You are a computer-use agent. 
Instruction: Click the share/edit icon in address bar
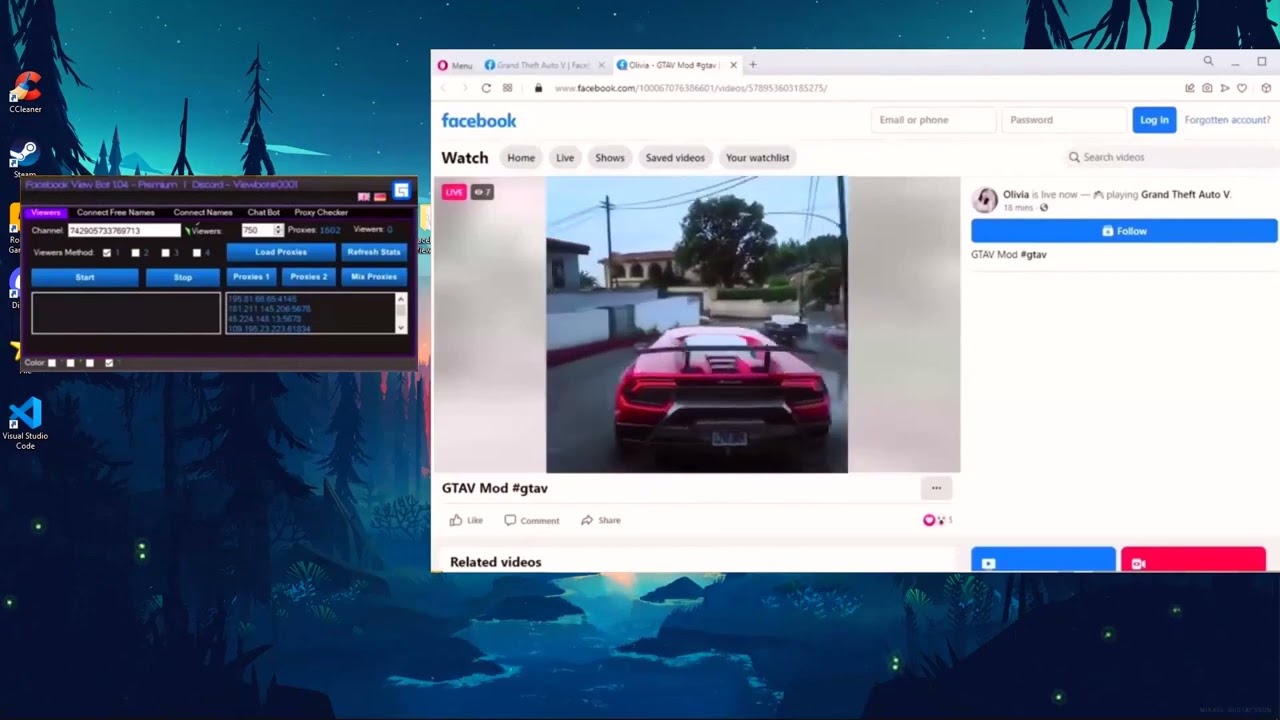pos(1190,88)
